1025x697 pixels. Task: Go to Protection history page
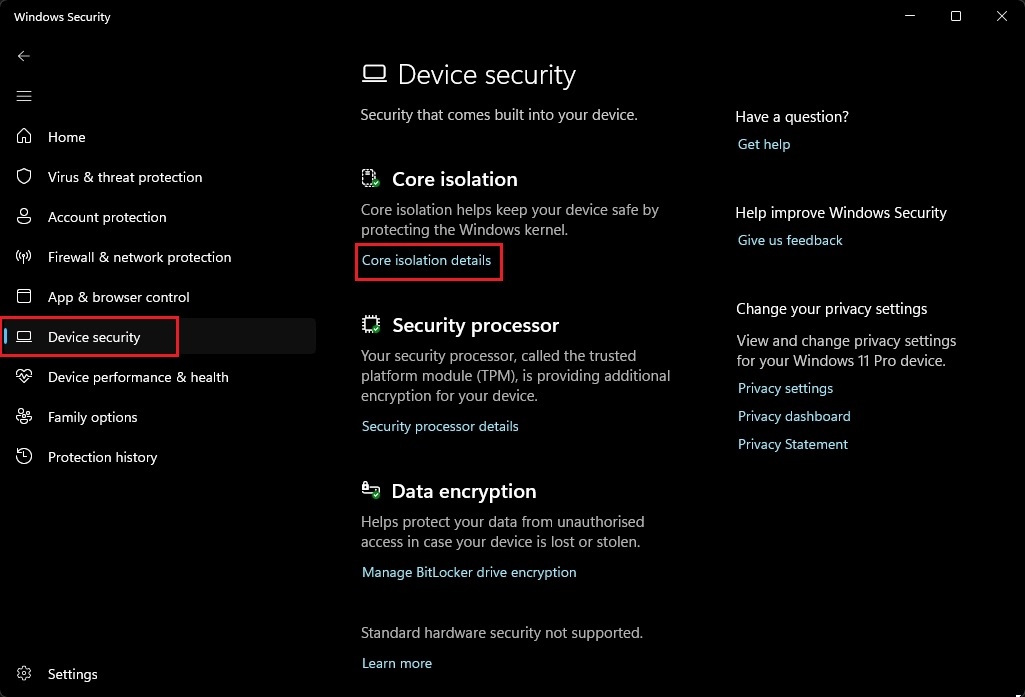(x=102, y=457)
